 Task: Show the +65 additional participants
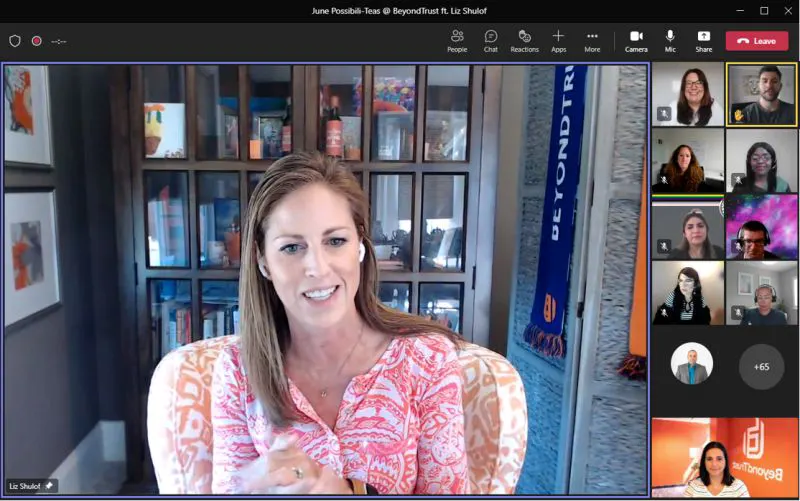(x=761, y=366)
